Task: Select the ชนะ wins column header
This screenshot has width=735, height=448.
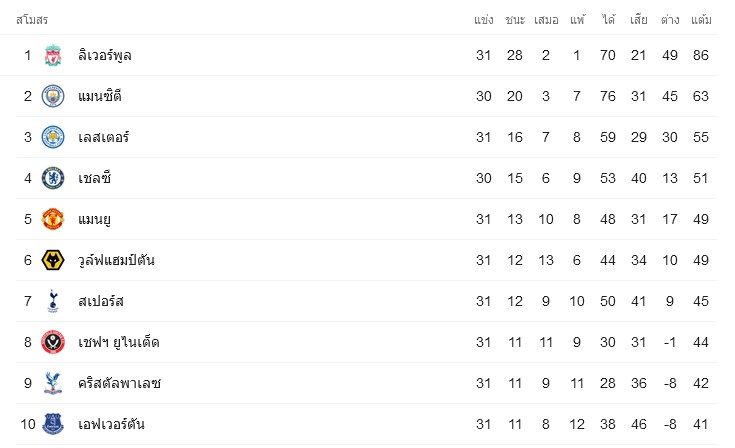Action: [x=515, y=20]
